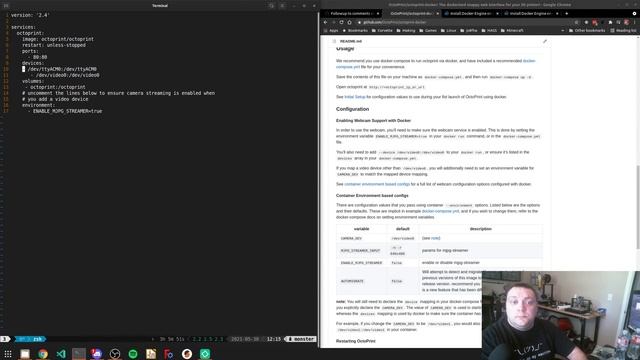Viewport: 640px width, 360px height.
Task: Click the 'version: 2.4' line in Terminal
Action: click(x=31, y=15)
